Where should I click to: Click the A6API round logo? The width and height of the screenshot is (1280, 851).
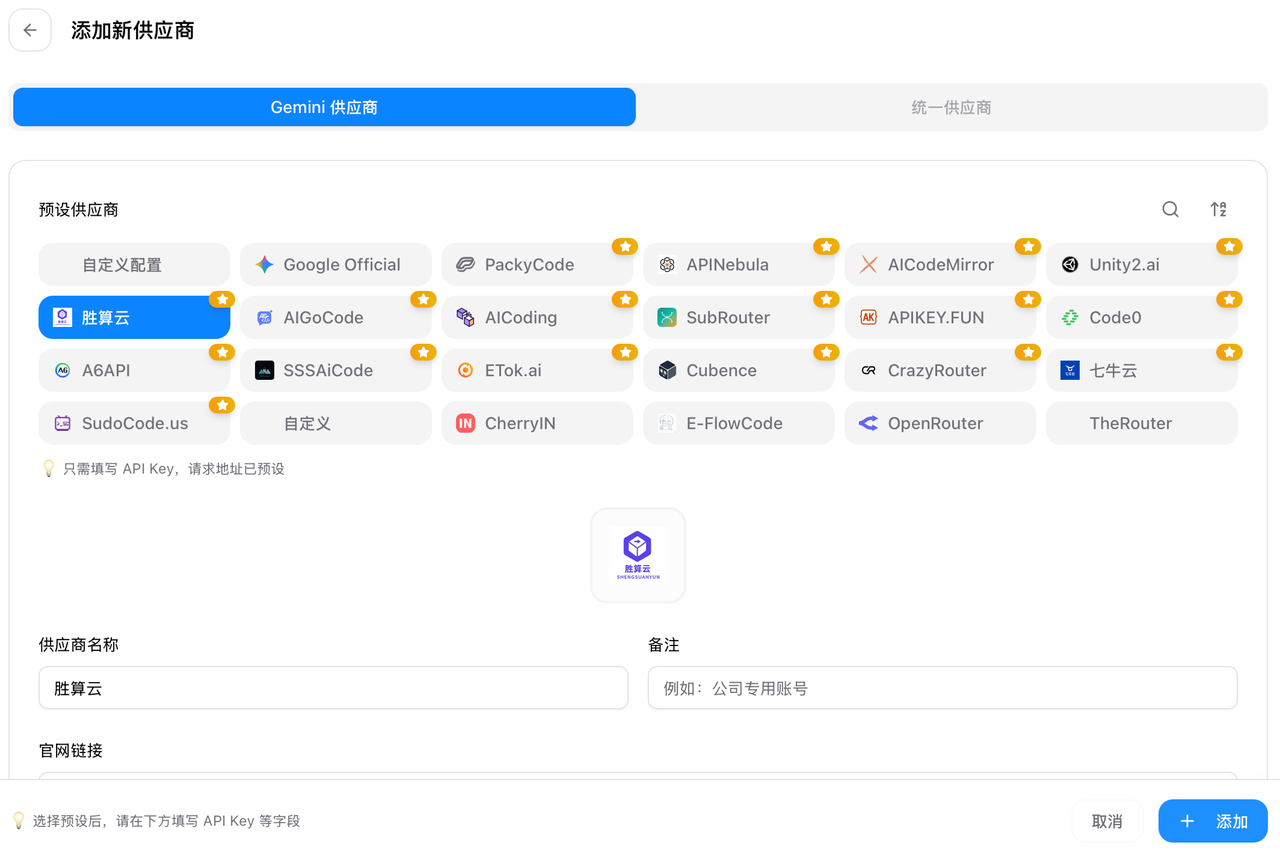[62, 371]
